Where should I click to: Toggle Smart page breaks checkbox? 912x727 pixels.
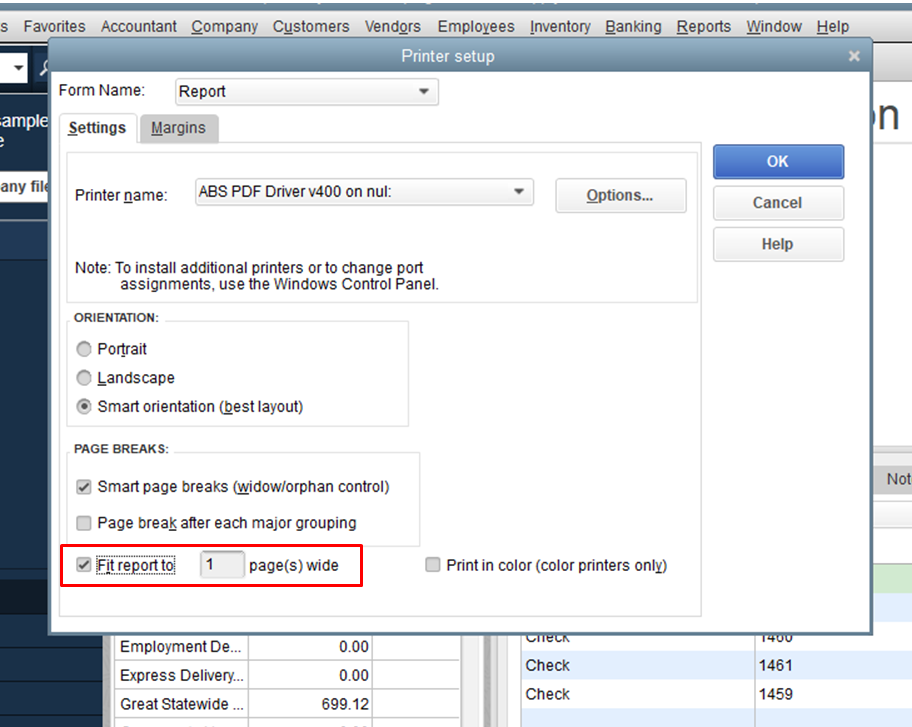coord(84,487)
